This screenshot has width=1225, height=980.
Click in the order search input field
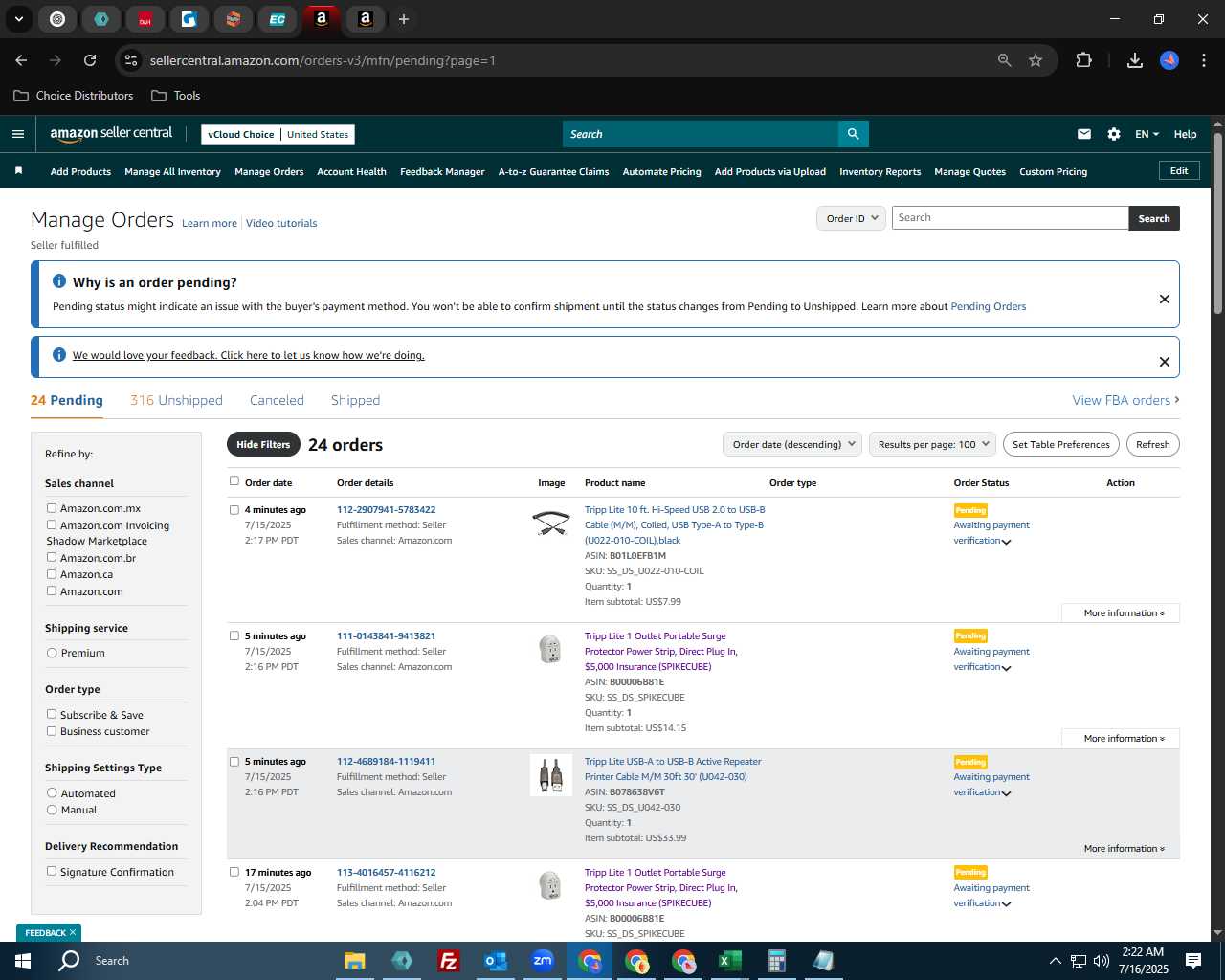pyautogui.click(x=1010, y=218)
